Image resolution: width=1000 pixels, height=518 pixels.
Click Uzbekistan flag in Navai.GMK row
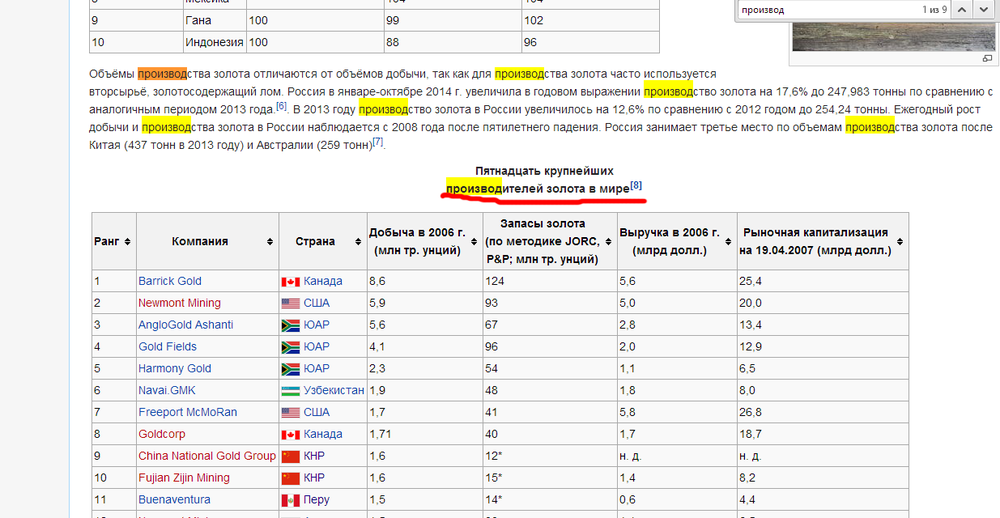pyautogui.click(x=290, y=391)
